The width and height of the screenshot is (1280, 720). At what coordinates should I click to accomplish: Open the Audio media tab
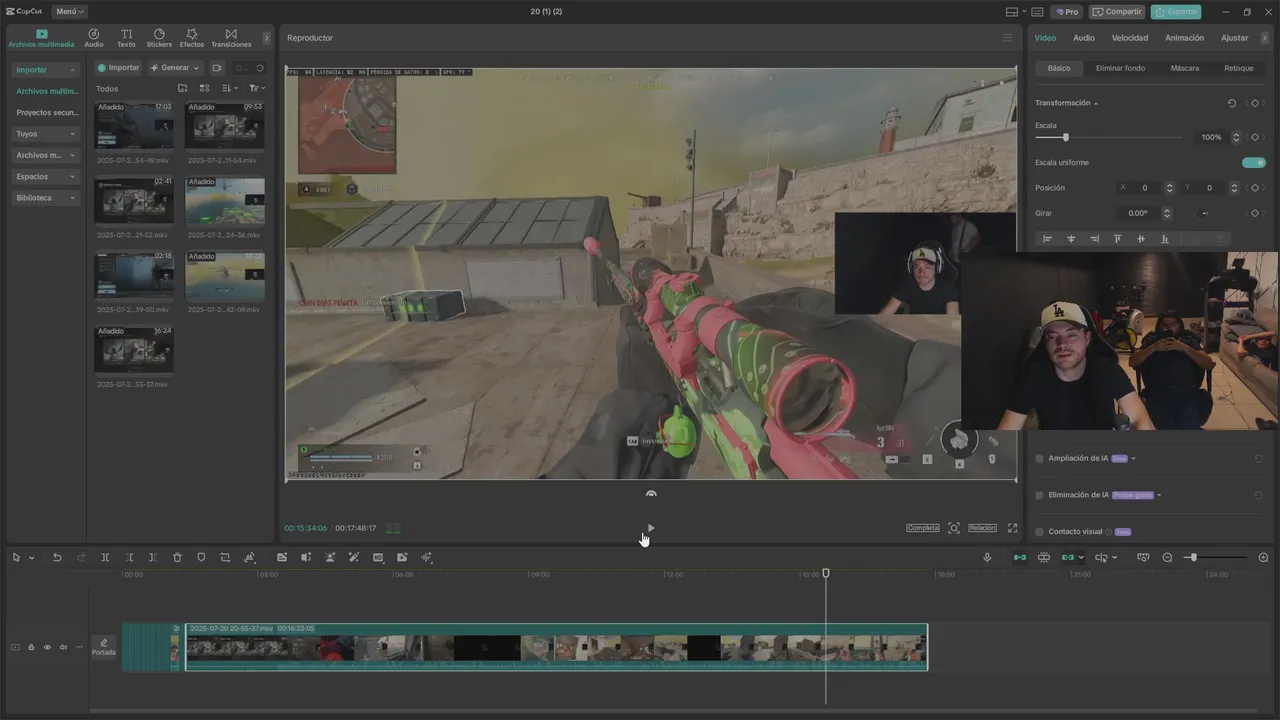pyautogui.click(x=94, y=38)
